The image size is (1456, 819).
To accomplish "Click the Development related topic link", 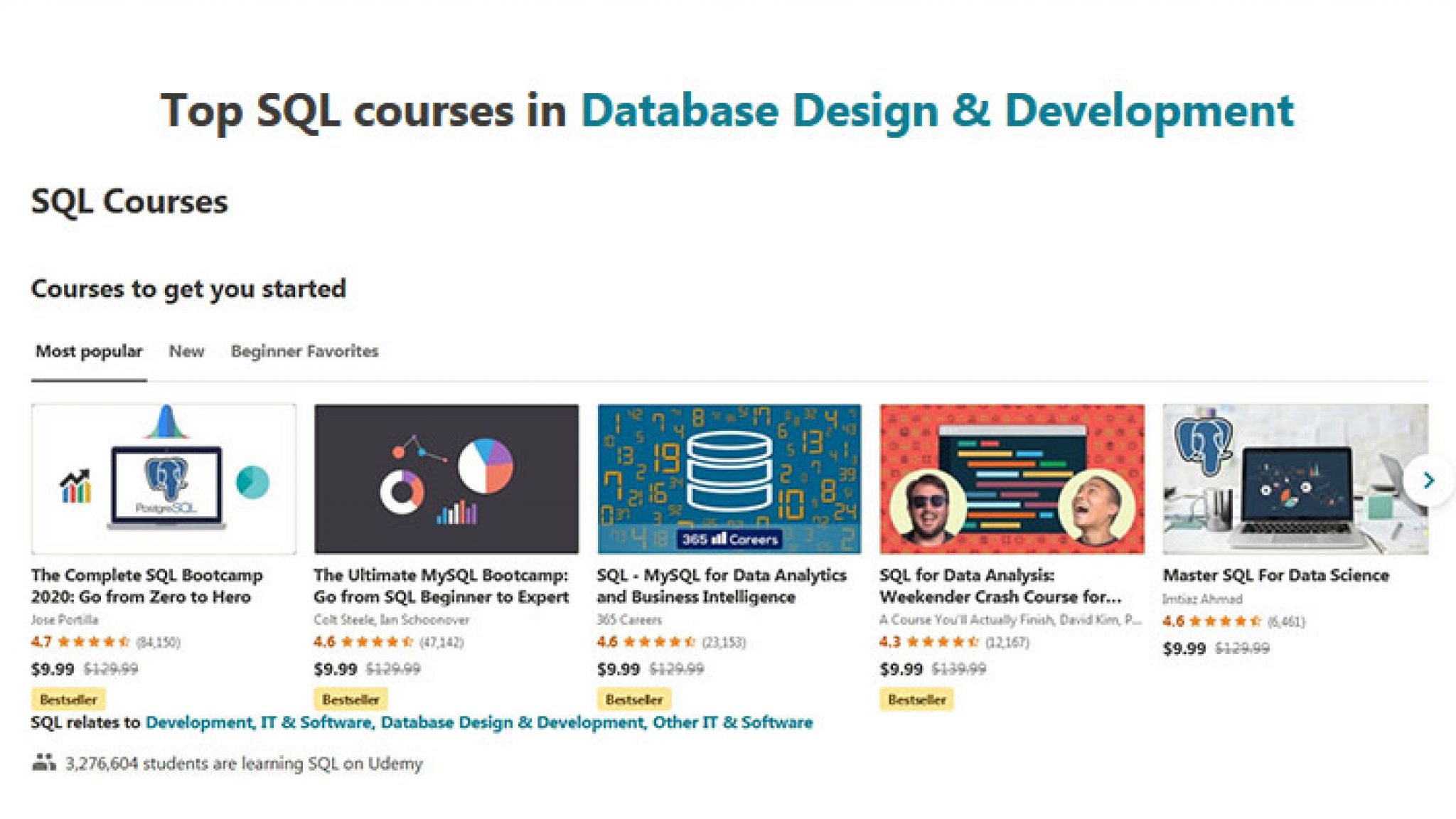I will click(199, 722).
